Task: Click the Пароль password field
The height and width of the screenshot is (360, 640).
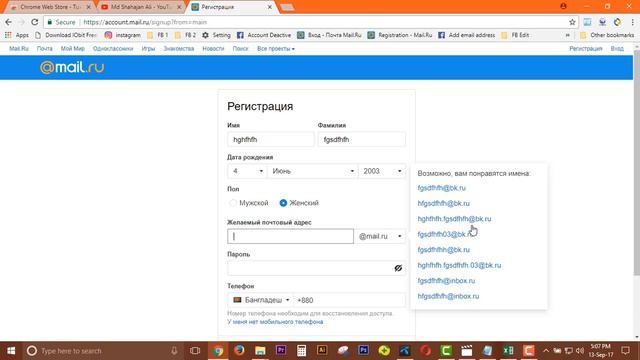Action: click(x=316, y=268)
